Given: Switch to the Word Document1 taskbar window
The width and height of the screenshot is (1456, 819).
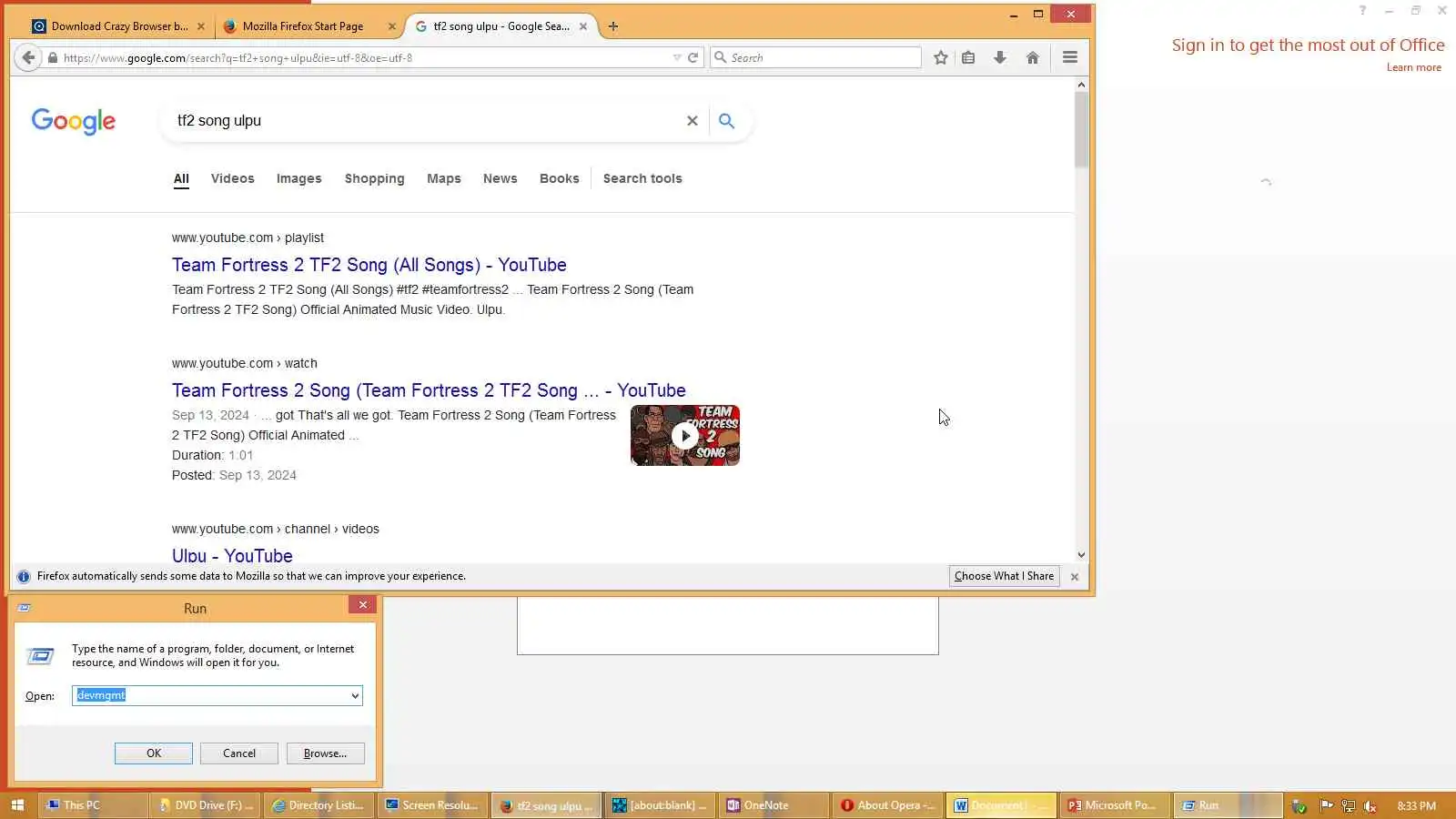Looking at the screenshot, I should (x=1002, y=805).
